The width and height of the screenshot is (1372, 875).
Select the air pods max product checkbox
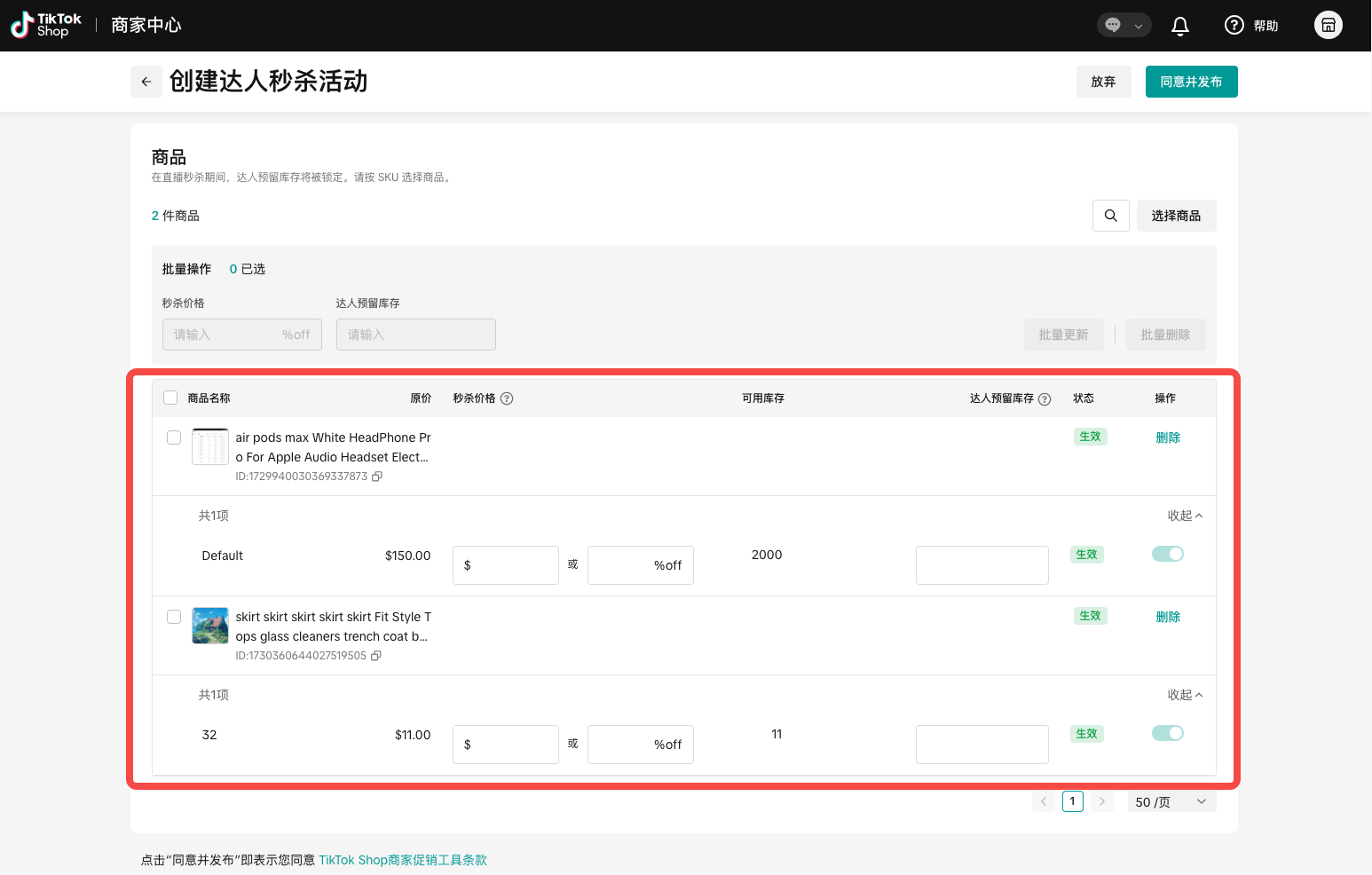coord(174,437)
